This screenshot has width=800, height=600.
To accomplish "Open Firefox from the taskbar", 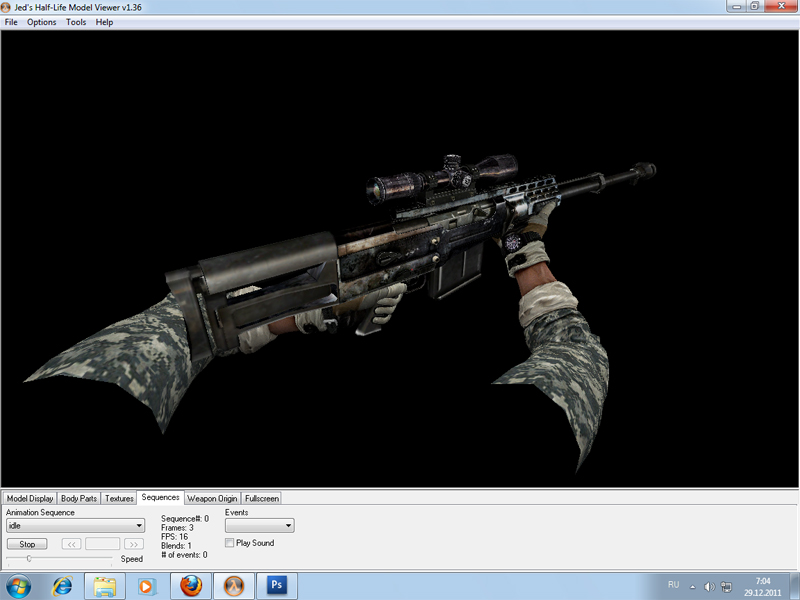I will (x=191, y=586).
